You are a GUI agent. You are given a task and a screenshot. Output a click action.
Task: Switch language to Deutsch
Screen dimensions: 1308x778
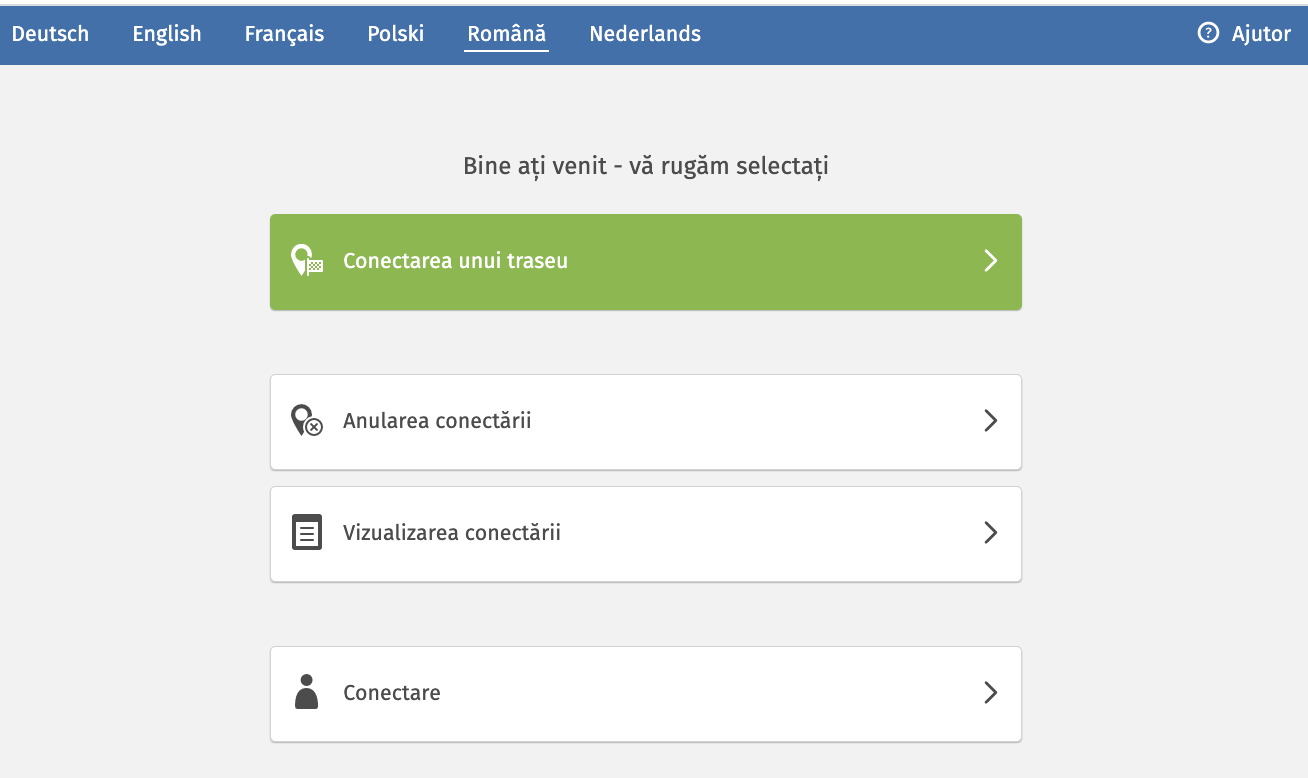(x=51, y=33)
